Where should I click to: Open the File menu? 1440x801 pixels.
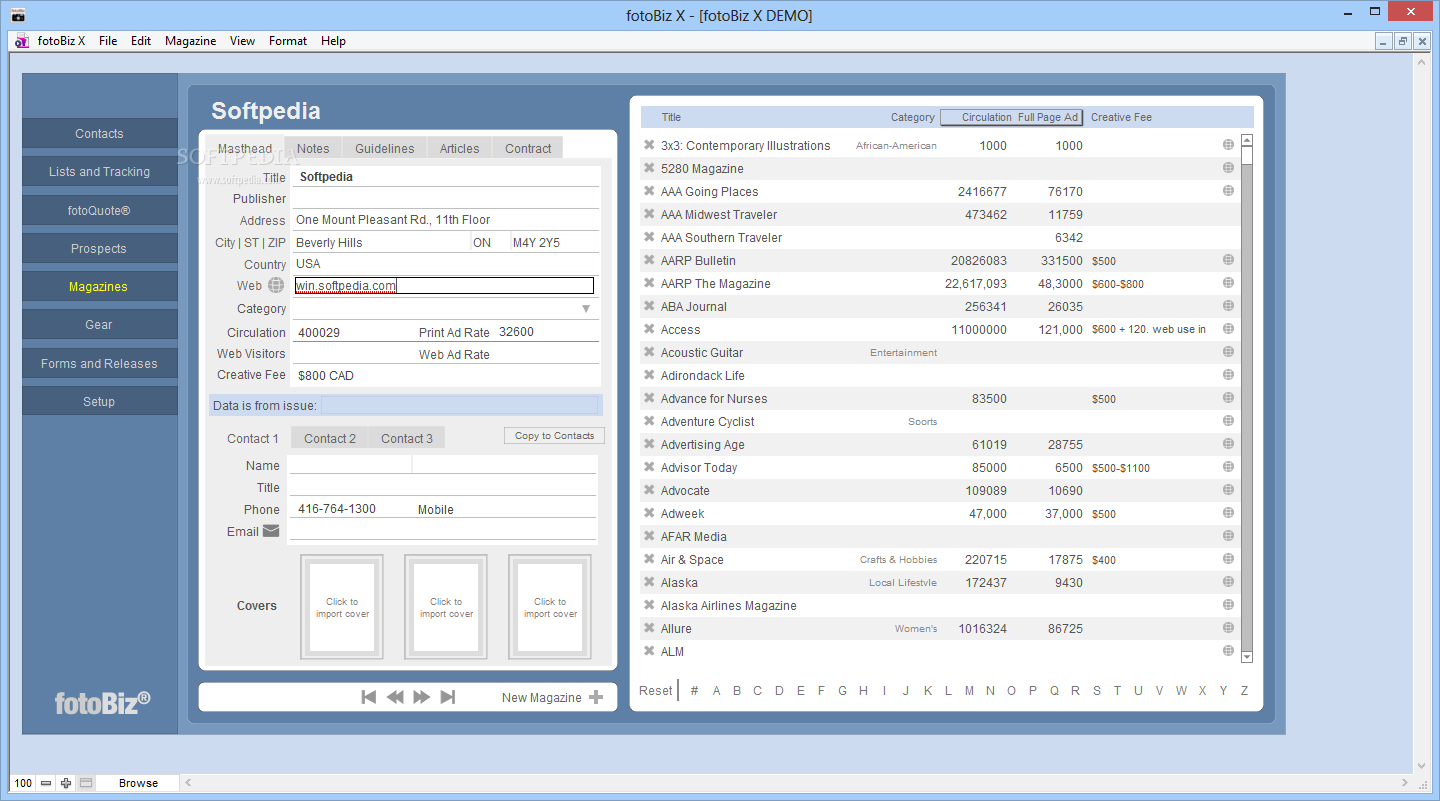point(108,41)
